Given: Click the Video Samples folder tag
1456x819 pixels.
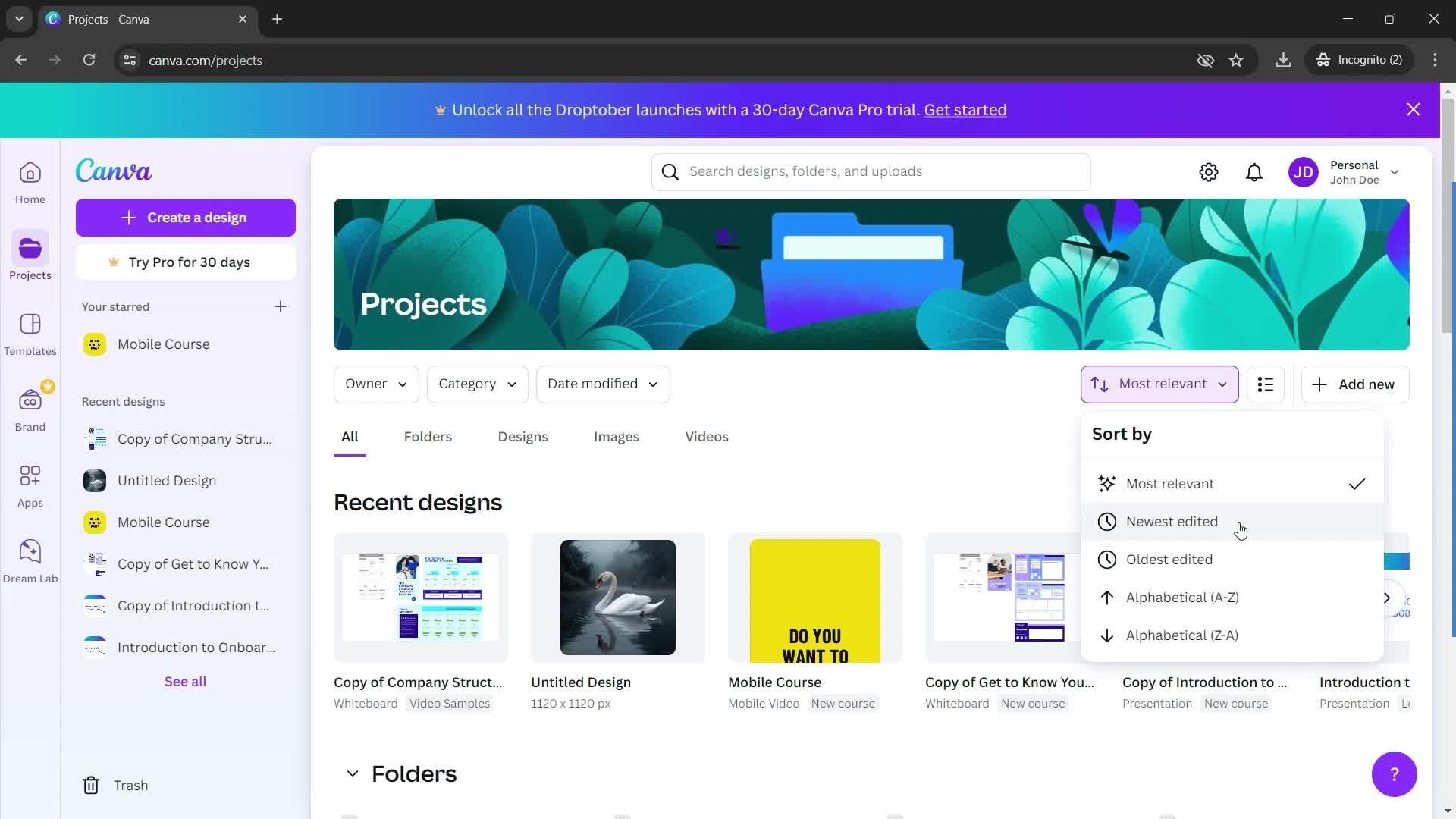Looking at the screenshot, I should (450, 704).
